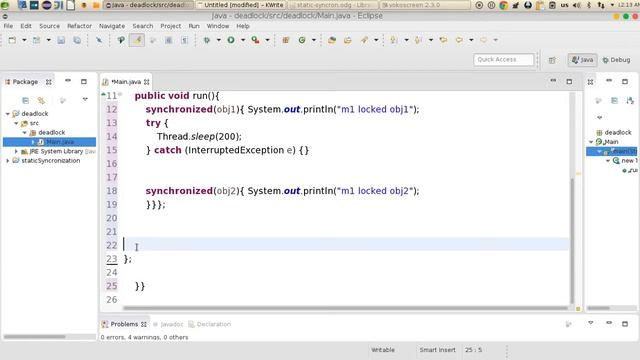Click the Open Type toolbar icon
640x360 pixels.
(332, 40)
